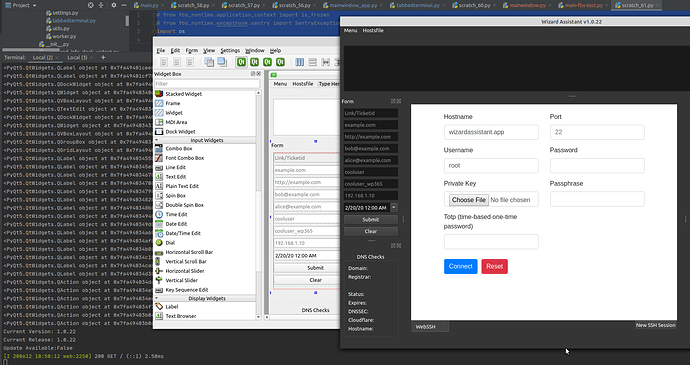The width and height of the screenshot is (690, 365).
Task: Select the Time Edit clock icon
Action: coord(159,214)
